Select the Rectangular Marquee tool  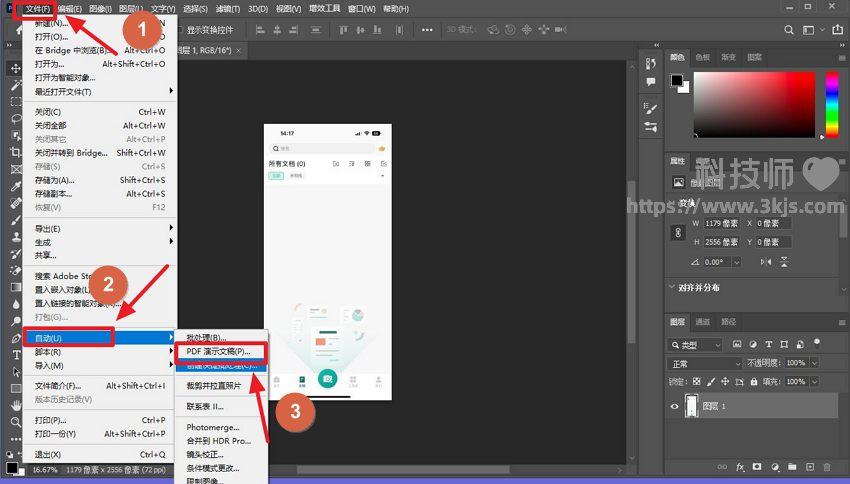point(16,101)
